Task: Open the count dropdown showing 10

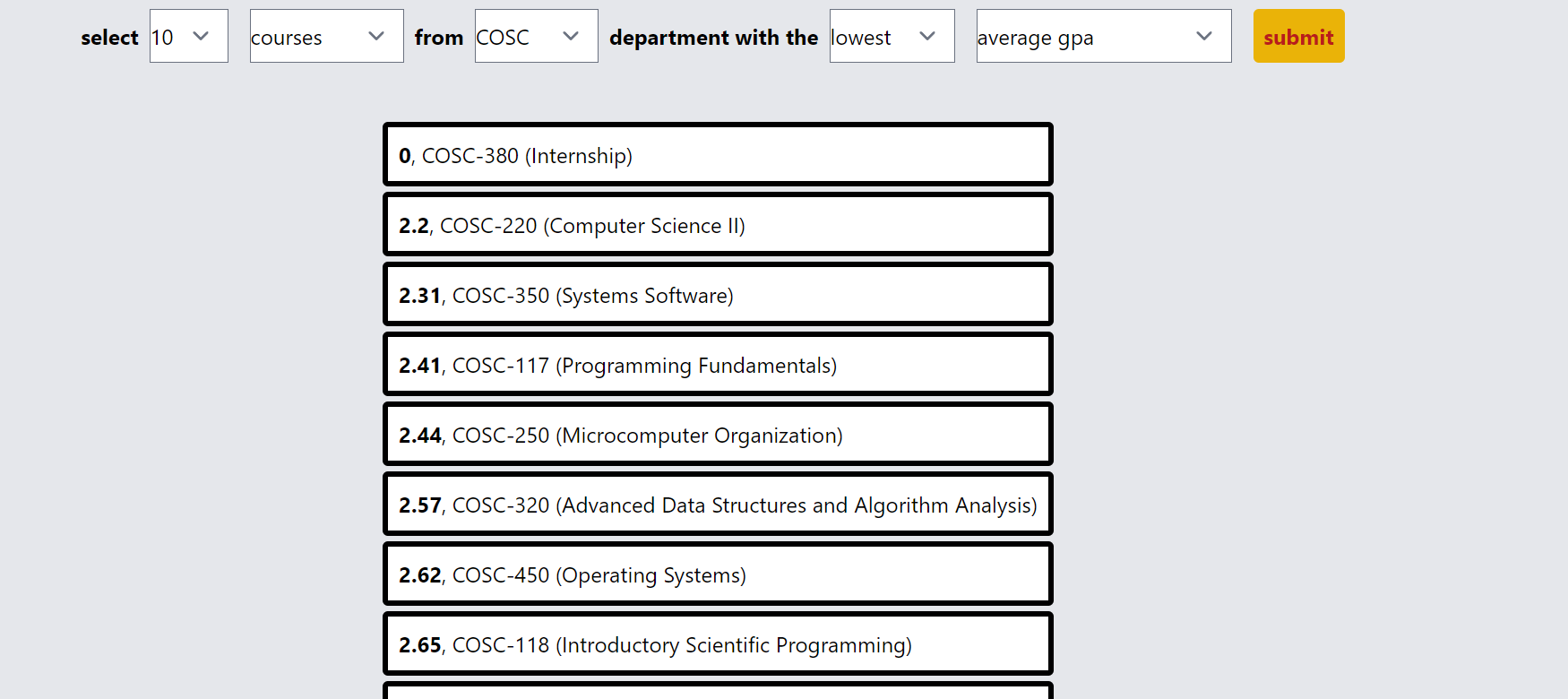Action: tap(189, 36)
